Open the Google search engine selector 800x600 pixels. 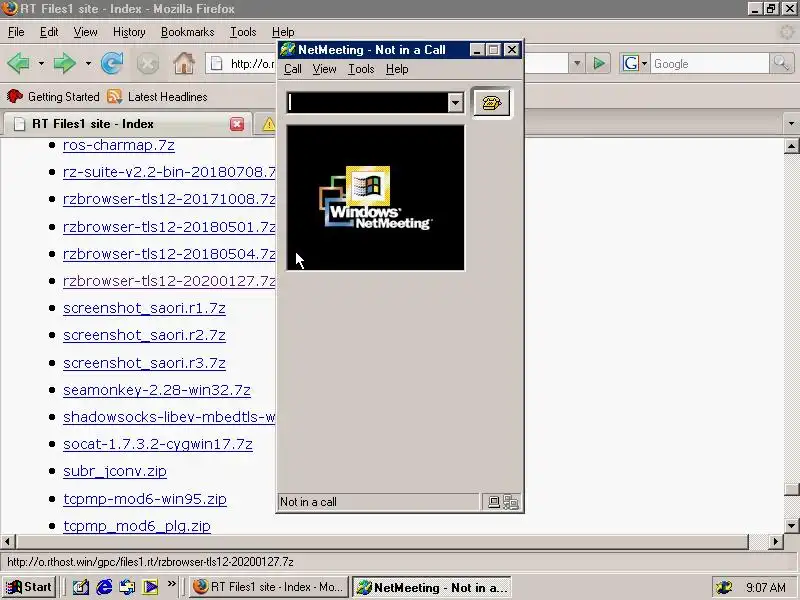pos(634,64)
